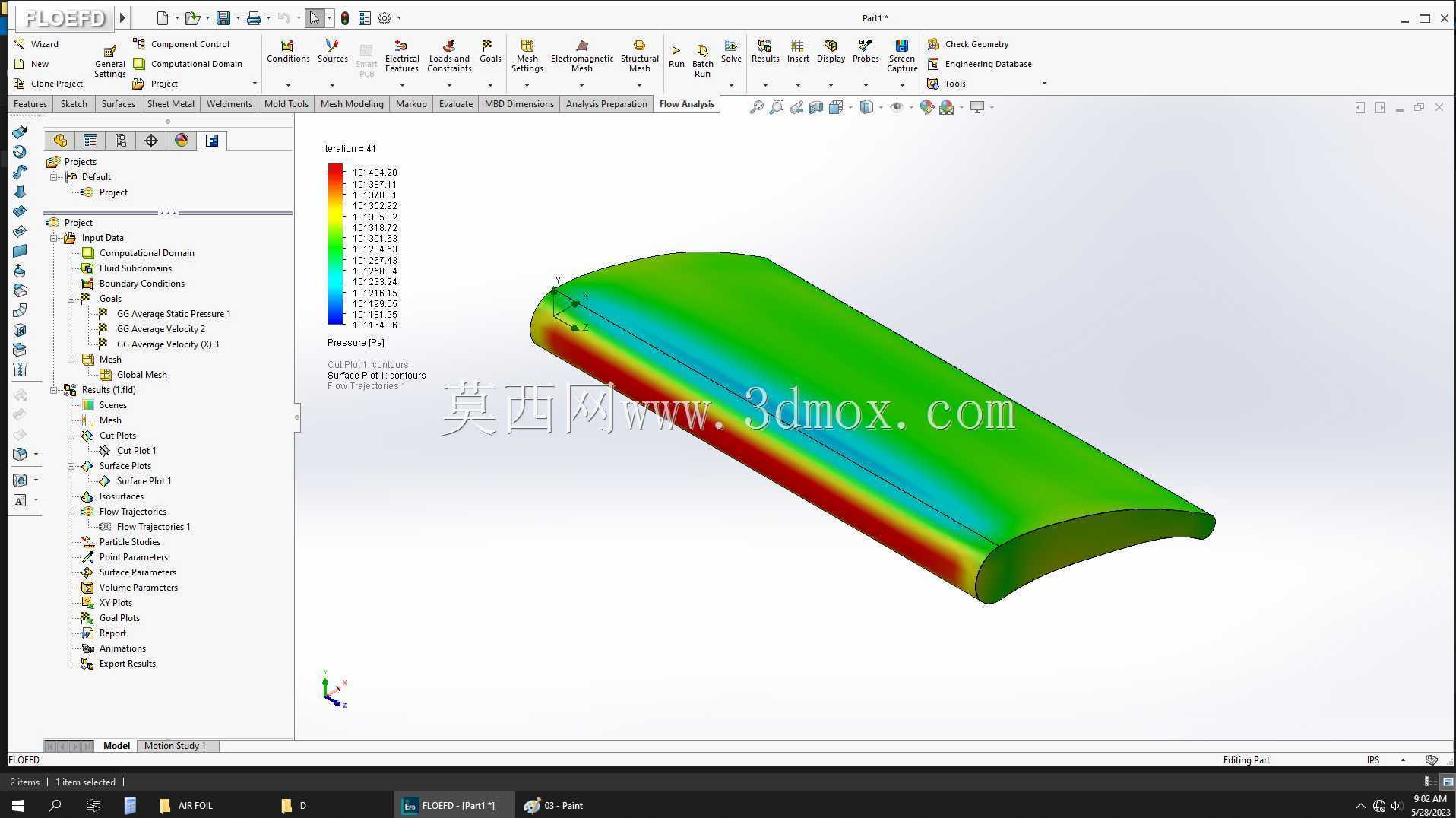
Task: Click the Goals ribbon icon
Action: (490, 52)
